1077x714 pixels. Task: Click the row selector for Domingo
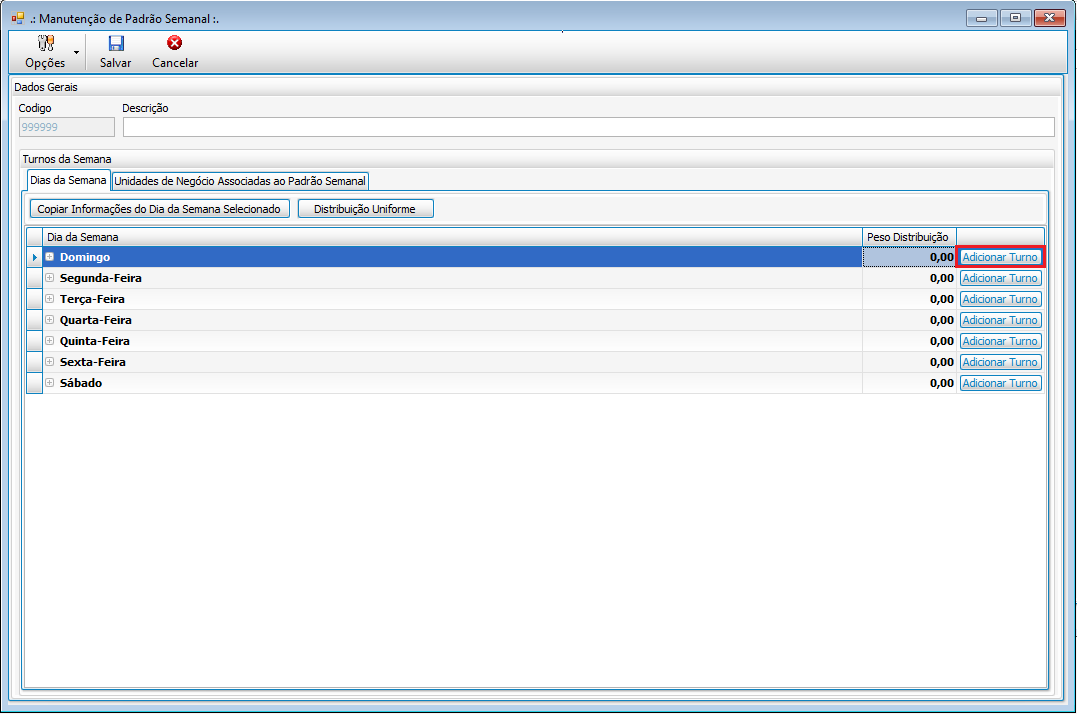(34, 257)
